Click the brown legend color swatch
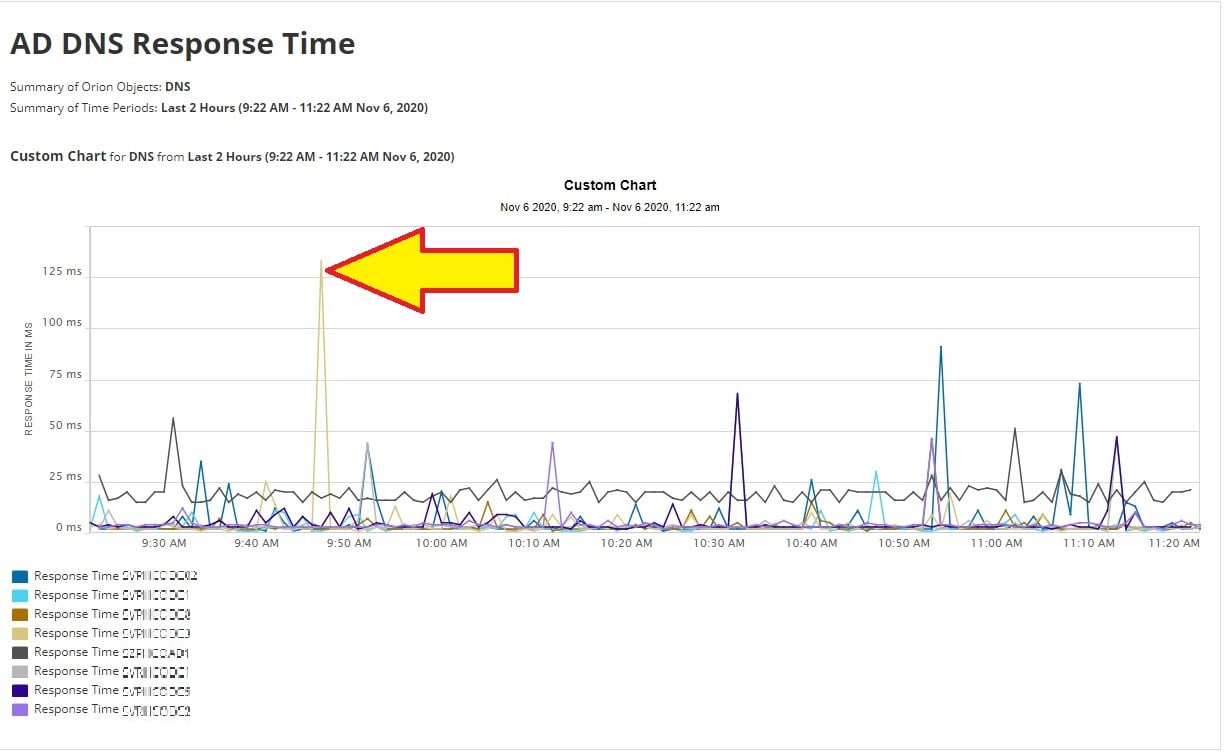Screen dimensions: 1227x756 pyautogui.click(x=19, y=615)
